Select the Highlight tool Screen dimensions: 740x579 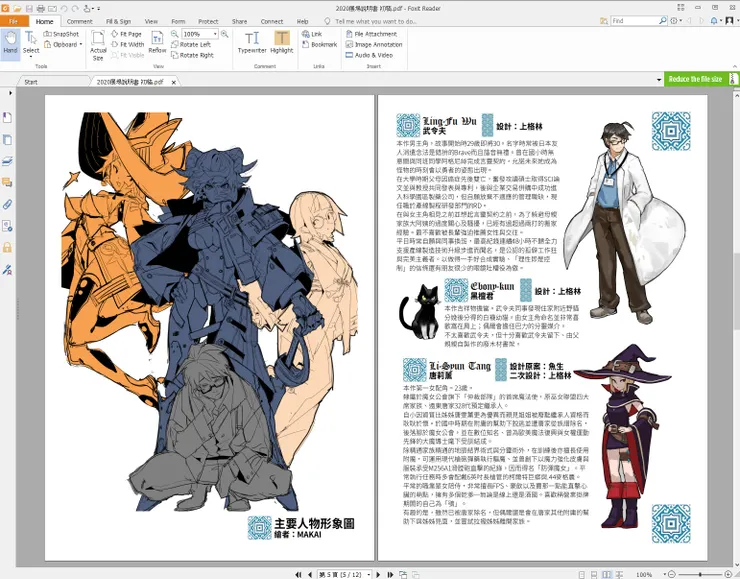pyautogui.click(x=282, y=42)
